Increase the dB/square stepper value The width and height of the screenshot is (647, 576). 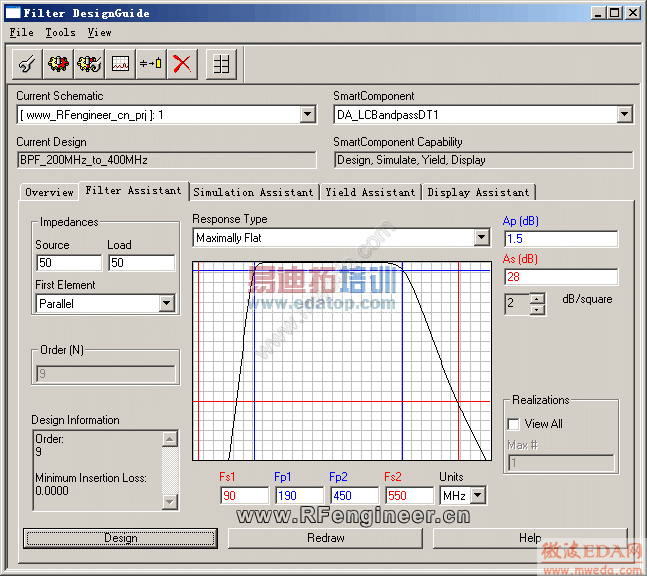click(536, 299)
